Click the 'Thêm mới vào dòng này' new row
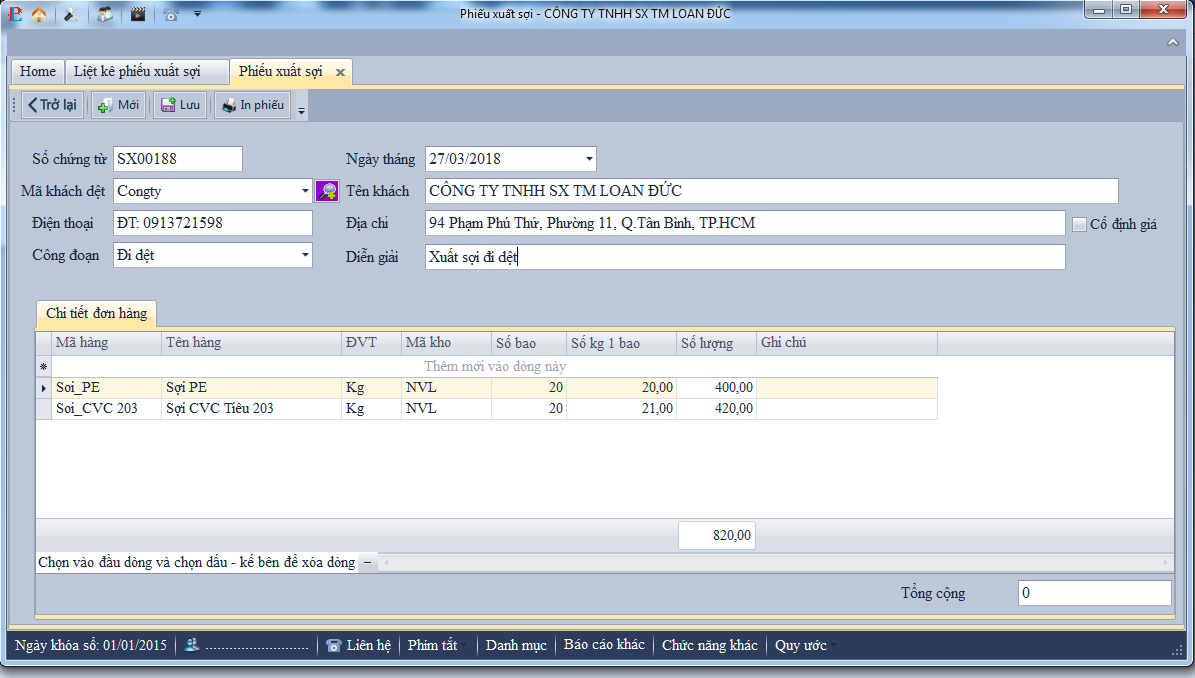This screenshot has height=678, width=1195. pos(495,366)
